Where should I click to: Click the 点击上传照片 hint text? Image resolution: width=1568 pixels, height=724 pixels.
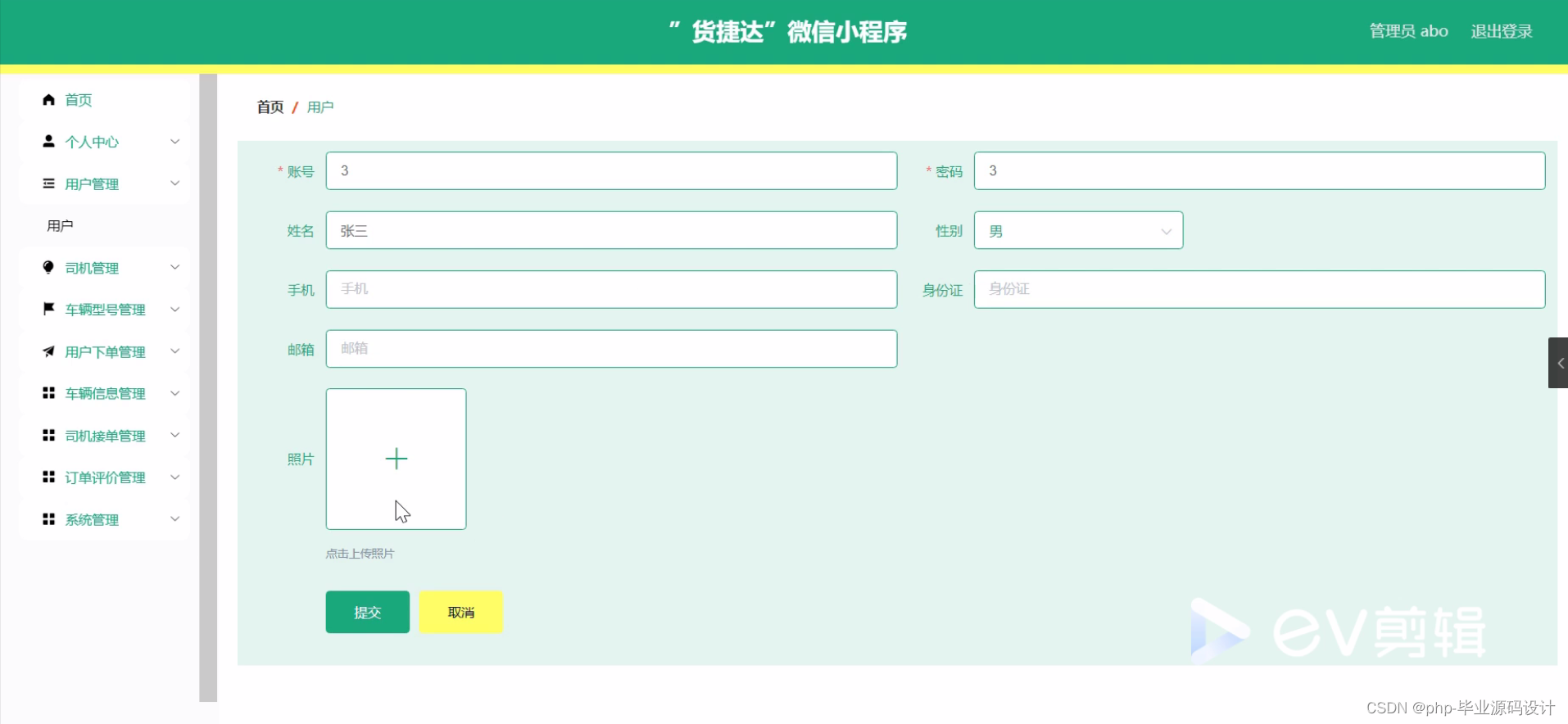point(360,554)
